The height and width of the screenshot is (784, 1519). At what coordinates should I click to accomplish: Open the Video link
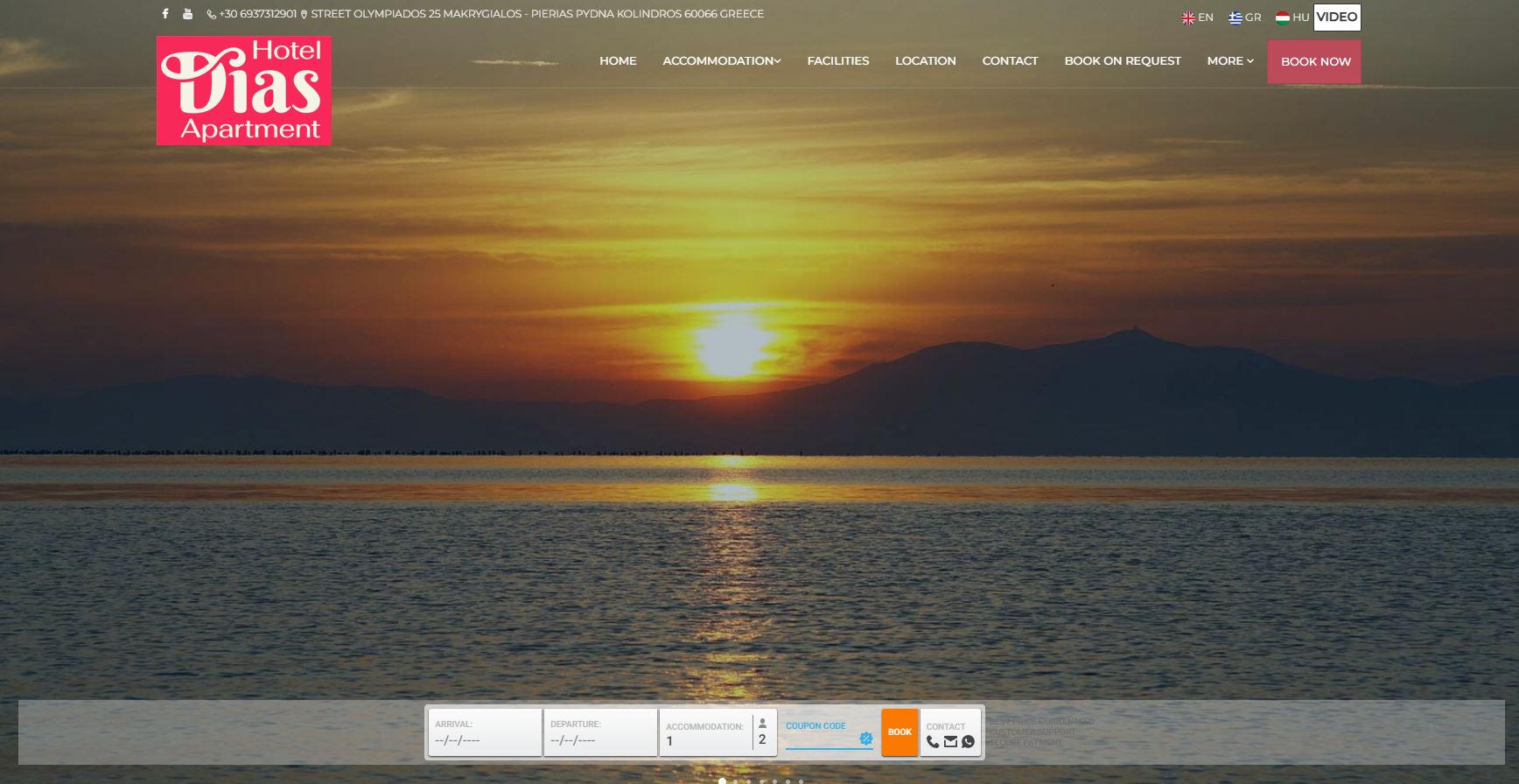[1336, 17]
